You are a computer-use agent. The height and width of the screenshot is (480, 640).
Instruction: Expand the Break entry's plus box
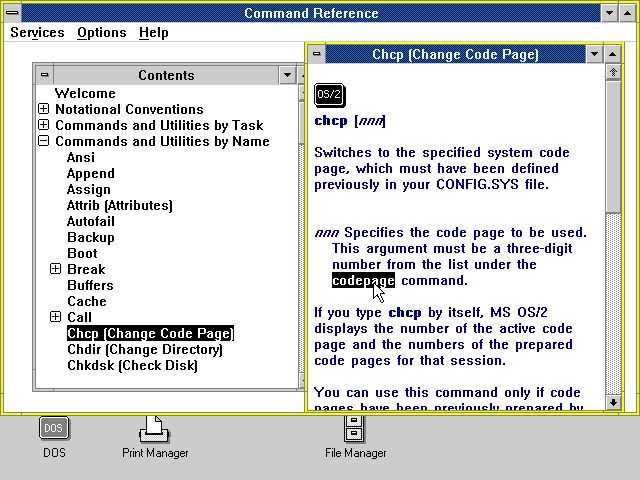(55, 269)
